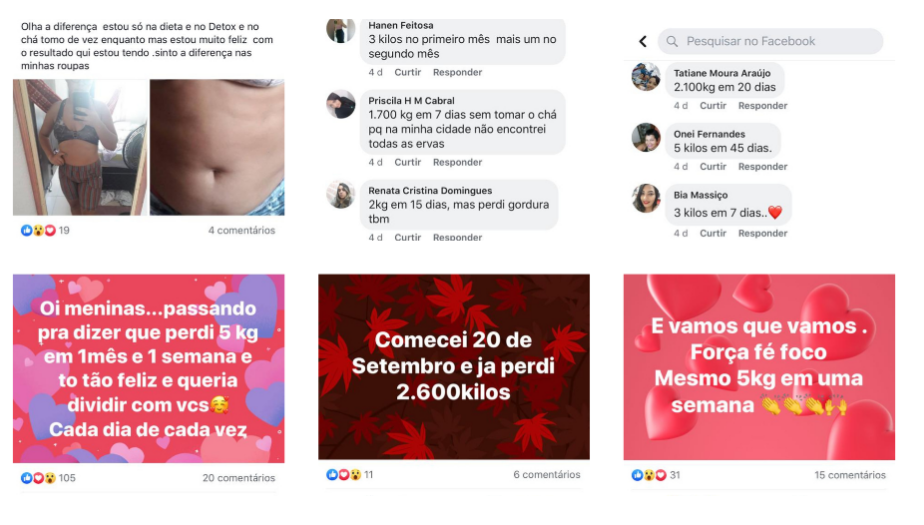Open the mirror selfie photo thumbnail
This screenshot has width=924, height=525.
click(x=80, y=147)
